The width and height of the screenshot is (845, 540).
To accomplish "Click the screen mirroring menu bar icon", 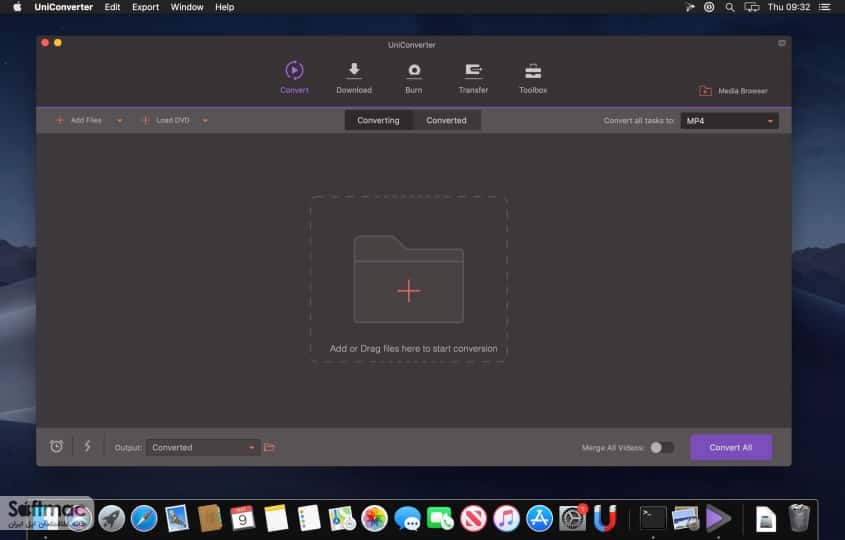I will click(752, 7).
